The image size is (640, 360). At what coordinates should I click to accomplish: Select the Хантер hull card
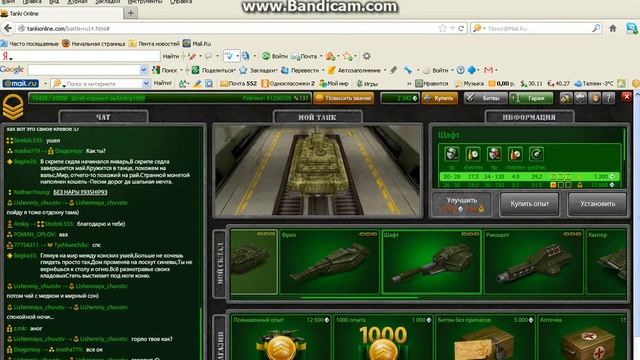point(606,262)
